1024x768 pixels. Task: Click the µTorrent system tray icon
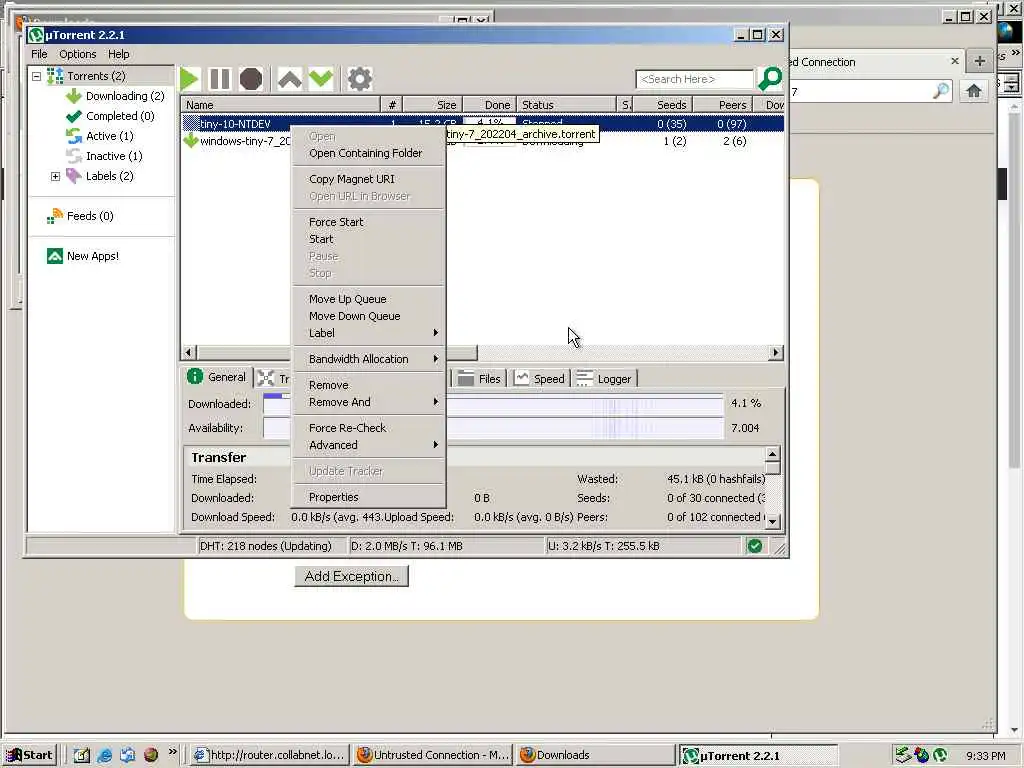point(940,756)
